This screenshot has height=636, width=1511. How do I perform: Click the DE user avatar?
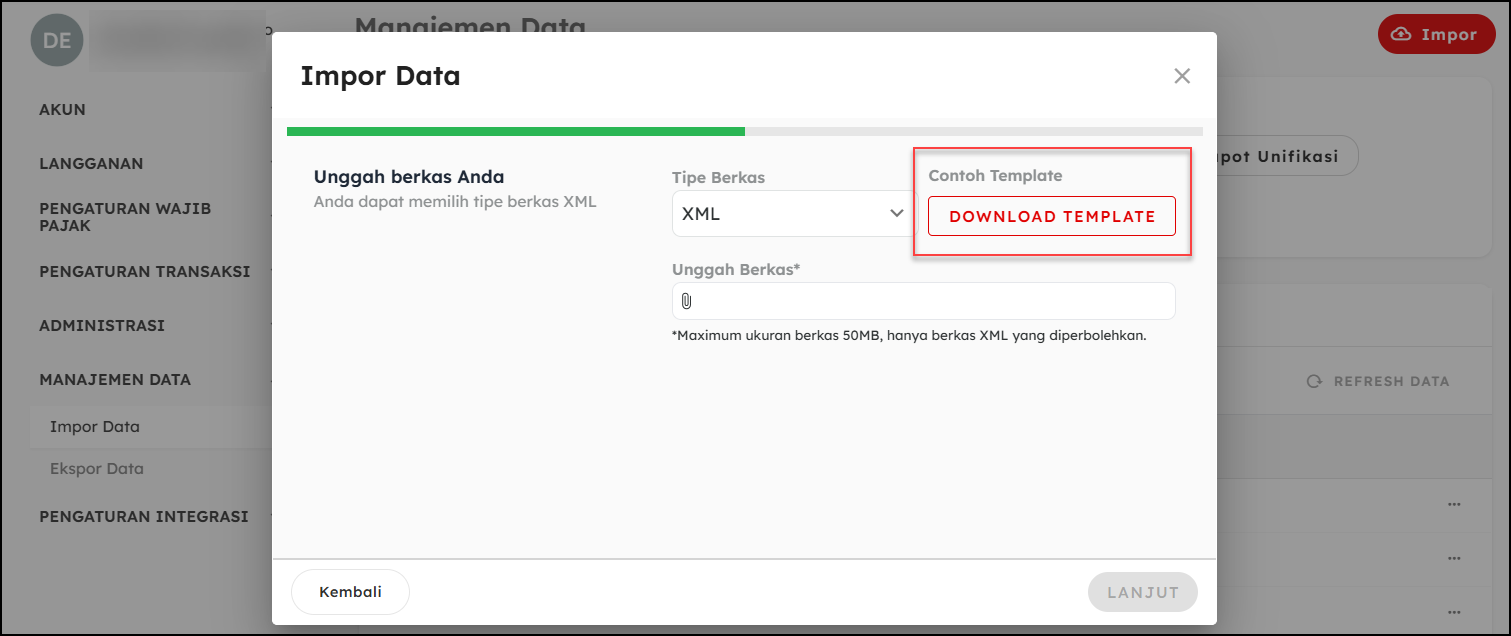click(x=56, y=39)
